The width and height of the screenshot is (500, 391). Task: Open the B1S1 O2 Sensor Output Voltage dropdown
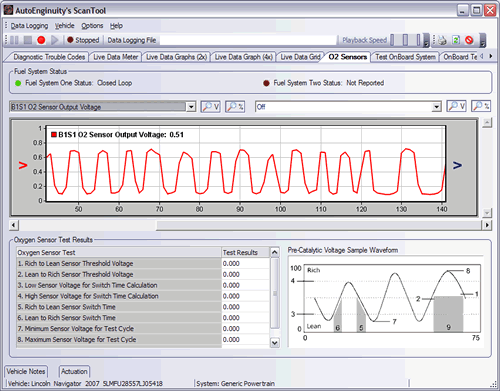(x=191, y=107)
